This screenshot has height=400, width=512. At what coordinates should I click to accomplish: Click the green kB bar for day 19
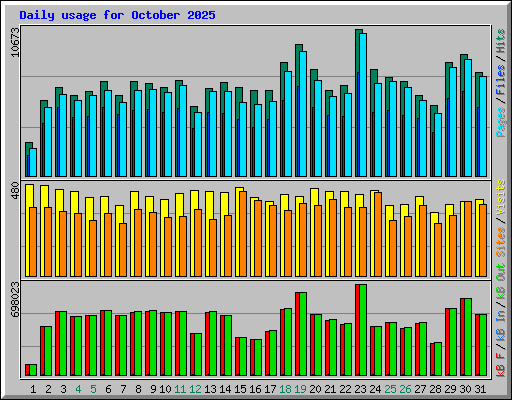coord(303,334)
